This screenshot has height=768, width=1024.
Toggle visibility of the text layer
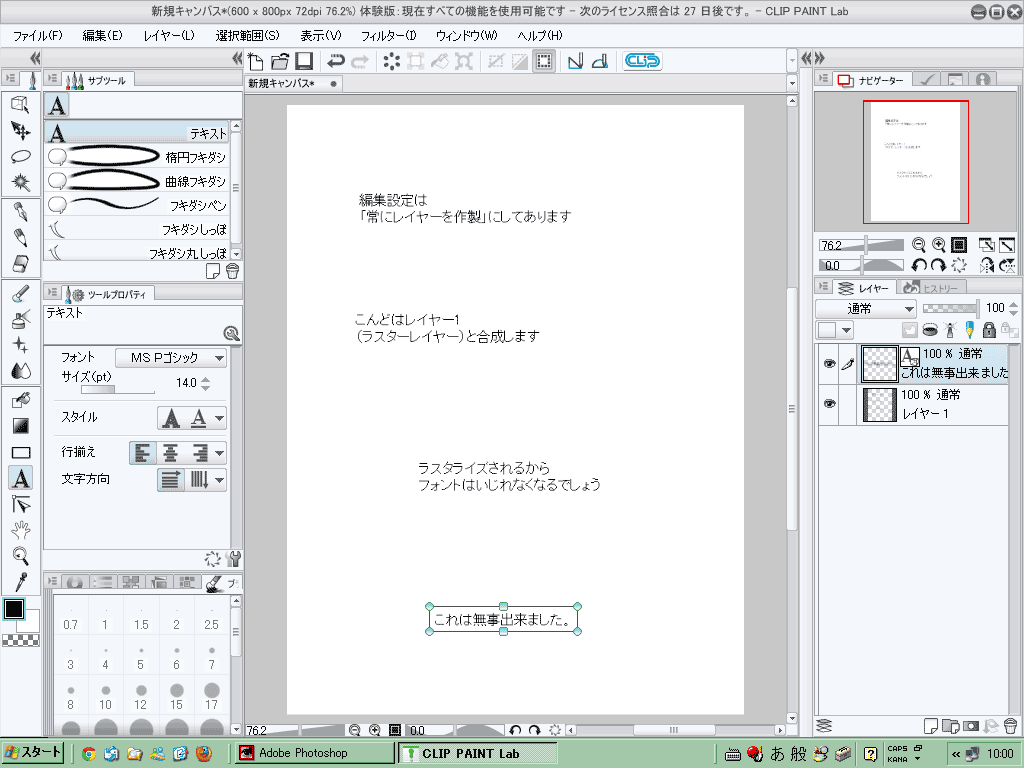[x=828, y=364]
